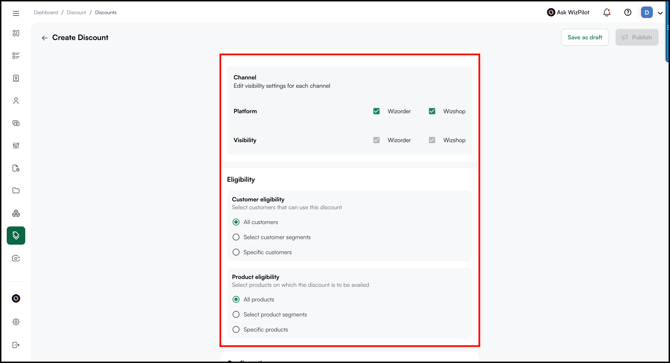Screen dimensions: 670x363
Task: Click the Create Discount page title
Action: 80,38
